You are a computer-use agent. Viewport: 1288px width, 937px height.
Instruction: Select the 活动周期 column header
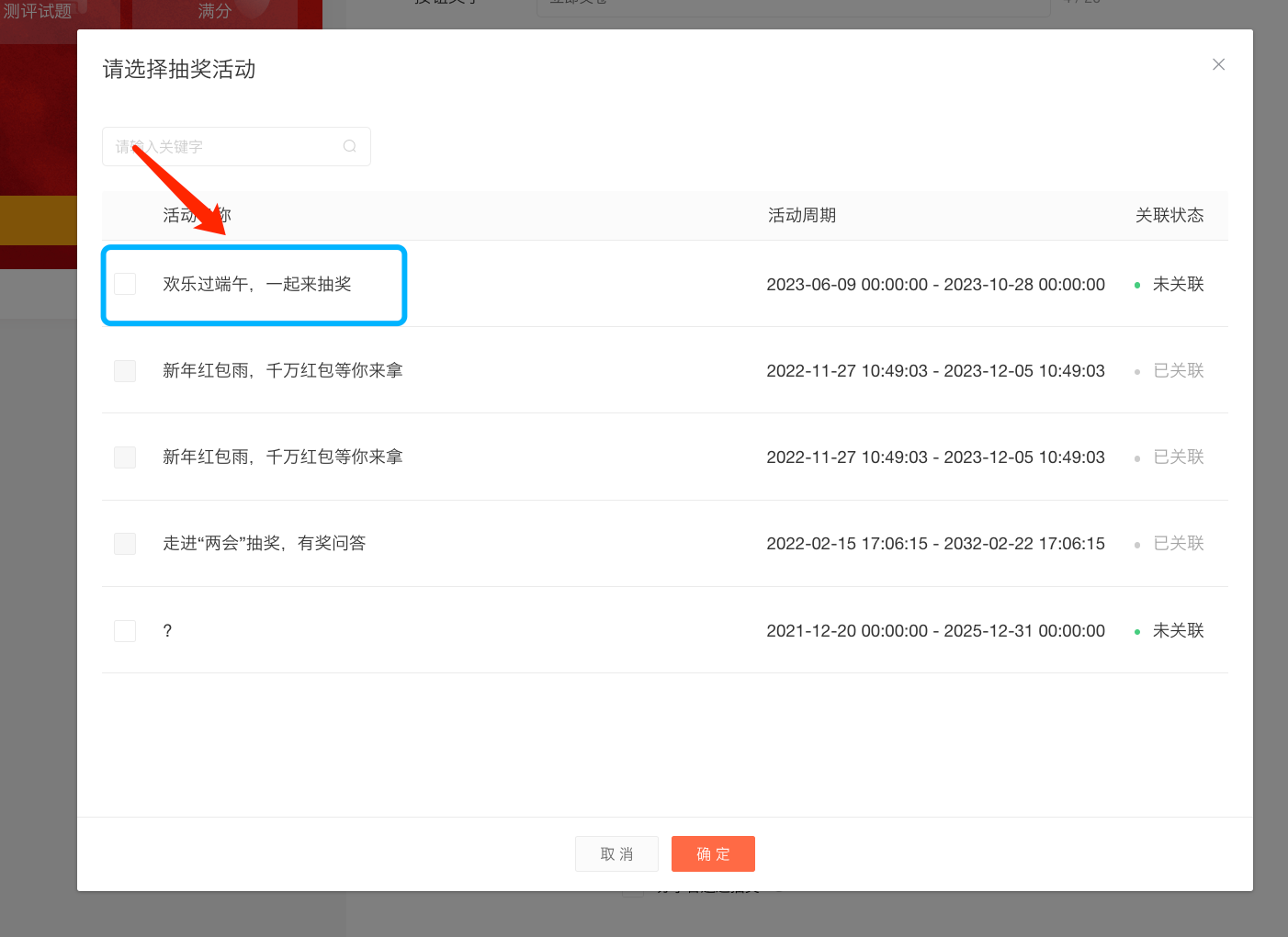(802, 215)
